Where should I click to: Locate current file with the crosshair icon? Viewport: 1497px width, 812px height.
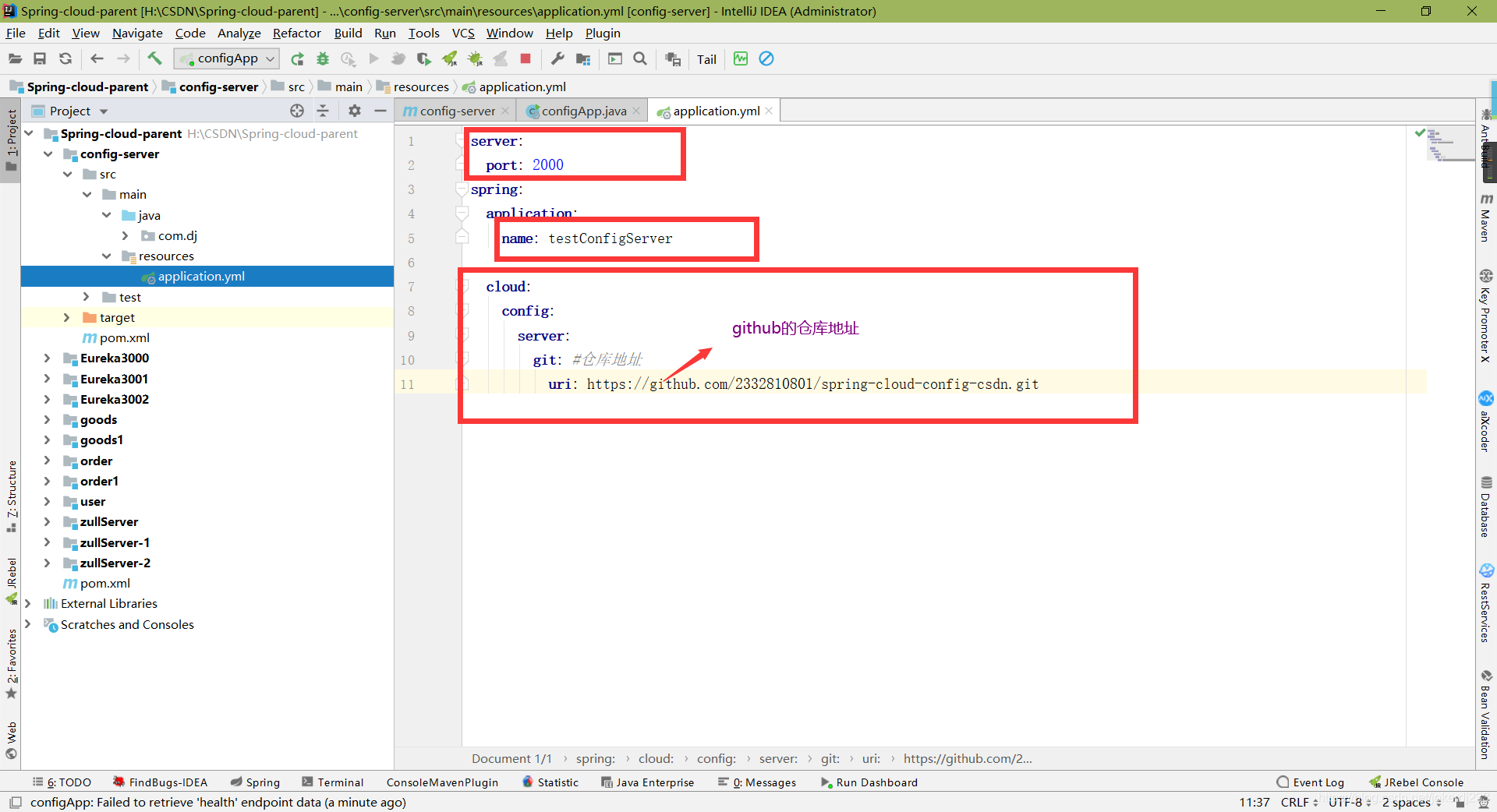[x=297, y=111]
